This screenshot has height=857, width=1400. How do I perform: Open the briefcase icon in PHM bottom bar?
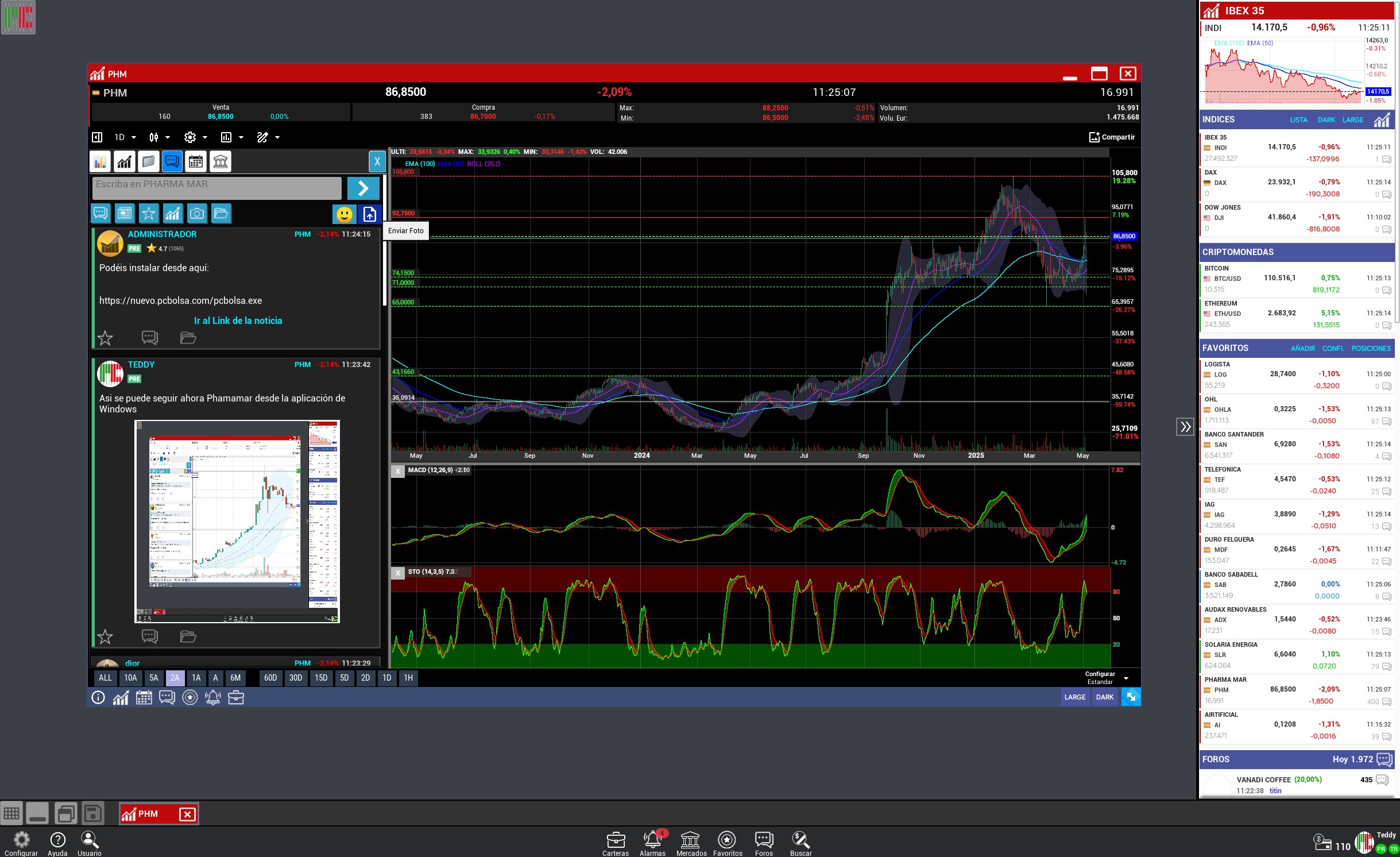(236, 697)
